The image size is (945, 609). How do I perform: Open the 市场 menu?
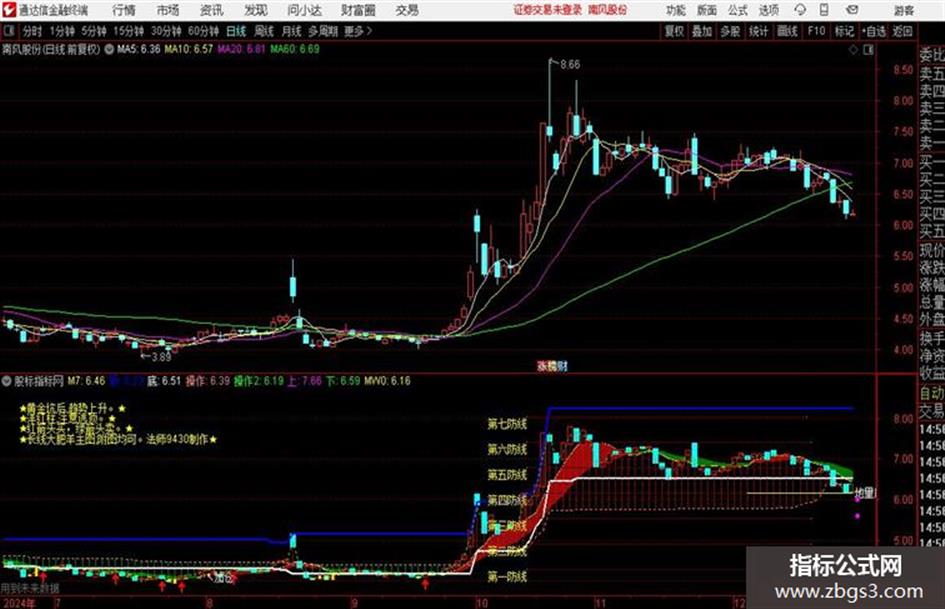168,10
